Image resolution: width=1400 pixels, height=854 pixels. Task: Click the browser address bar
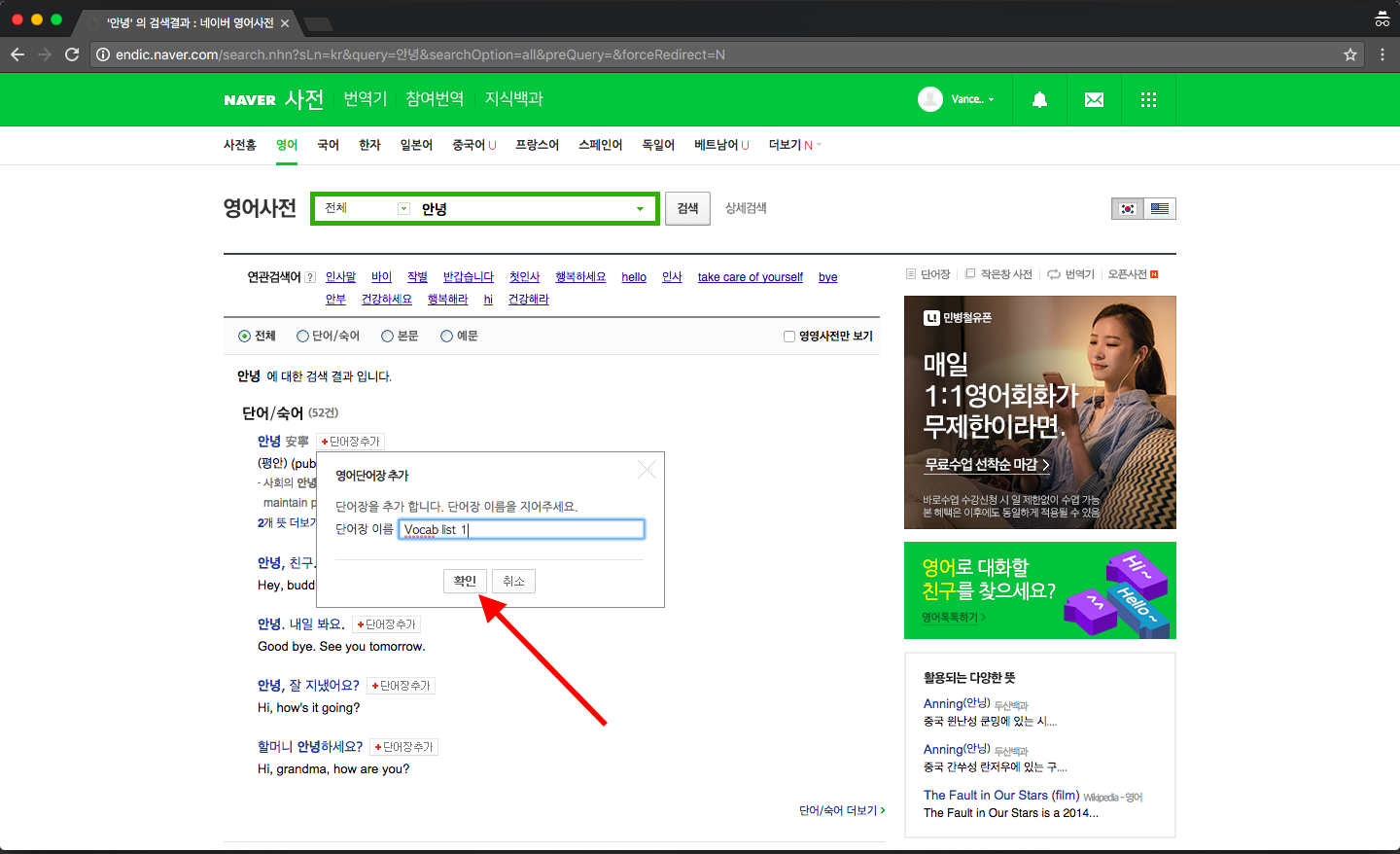(719, 54)
